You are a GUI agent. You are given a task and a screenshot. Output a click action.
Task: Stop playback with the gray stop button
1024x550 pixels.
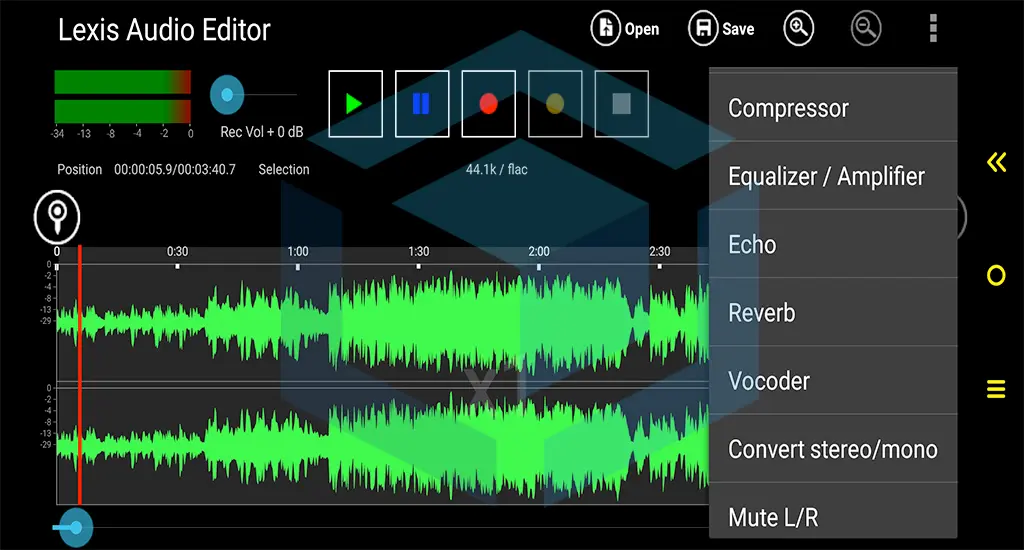(x=622, y=104)
